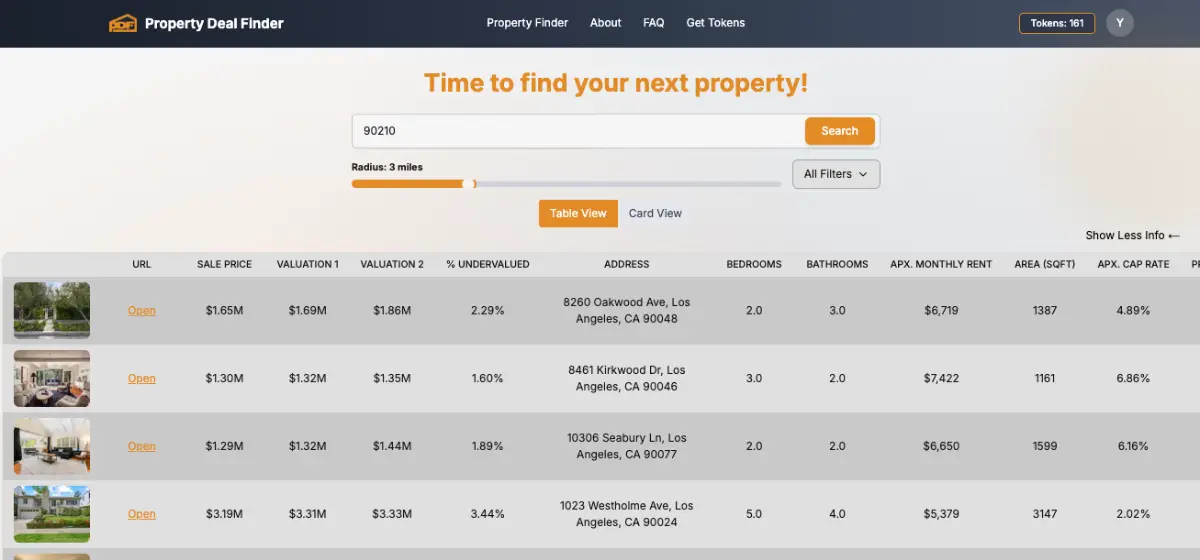
Task: Click the 3147 area value
Action: tap(1045, 515)
